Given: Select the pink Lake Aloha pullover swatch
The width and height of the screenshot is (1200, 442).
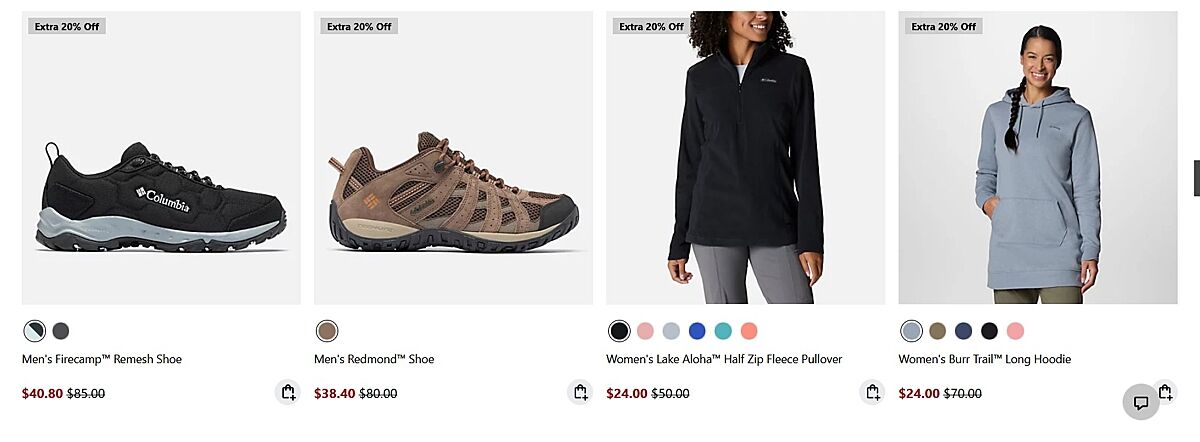Looking at the screenshot, I should 645,331.
